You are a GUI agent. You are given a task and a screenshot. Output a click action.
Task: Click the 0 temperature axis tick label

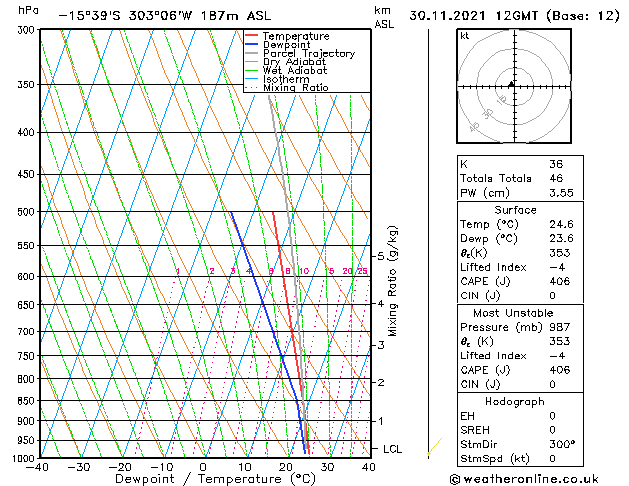pyautogui.click(x=203, y=467)
